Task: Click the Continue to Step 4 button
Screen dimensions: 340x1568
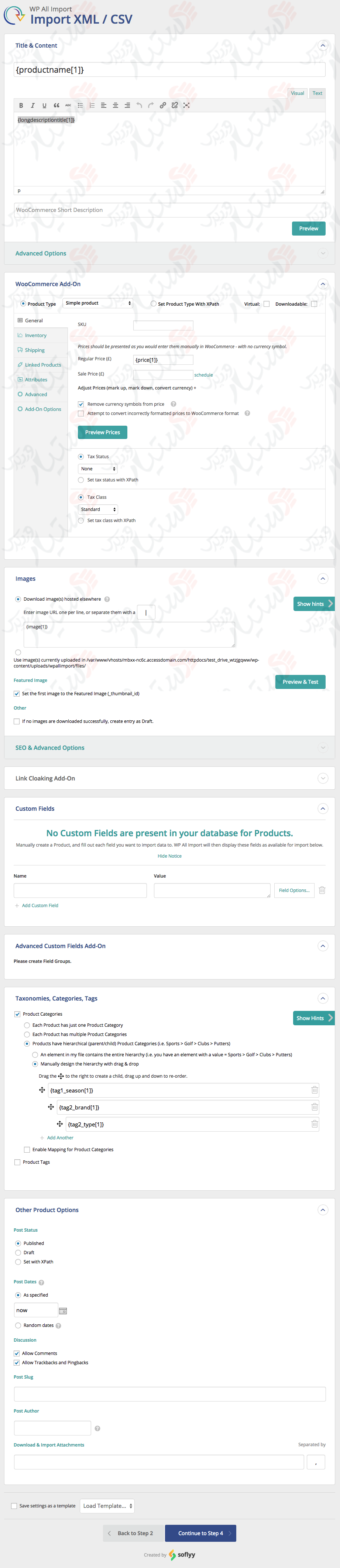Action: pyautogui.click(x=201, y=1533)
